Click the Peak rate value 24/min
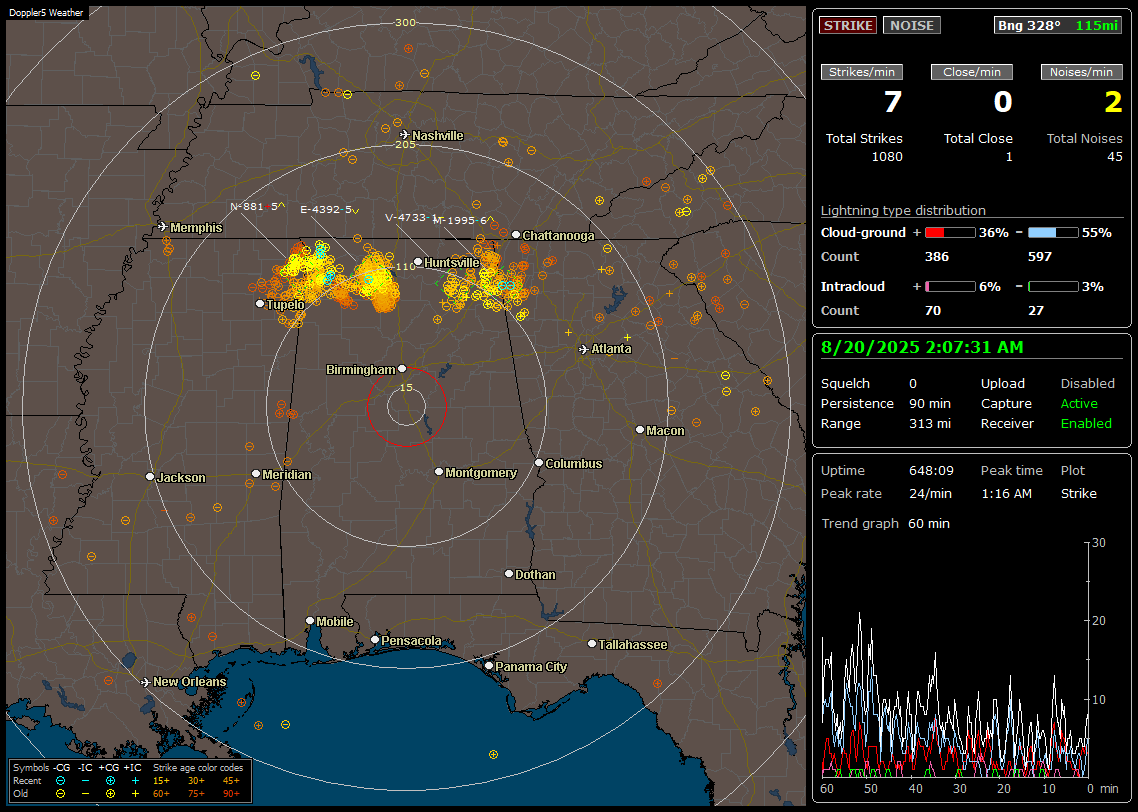This screenshot has width=1138, height=812. pos(931,493)
